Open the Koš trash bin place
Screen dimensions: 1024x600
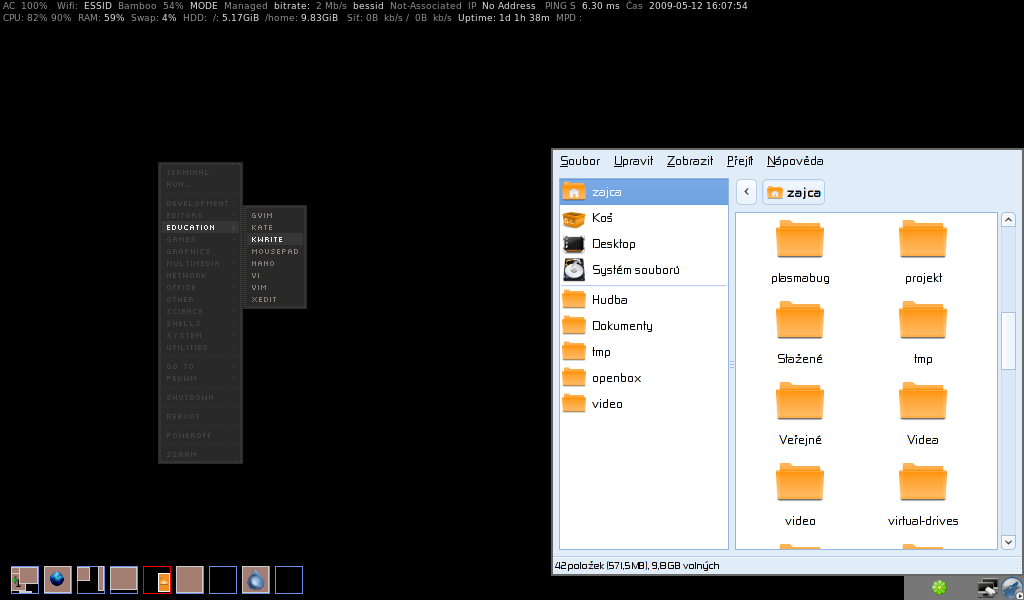coord(643,218)
